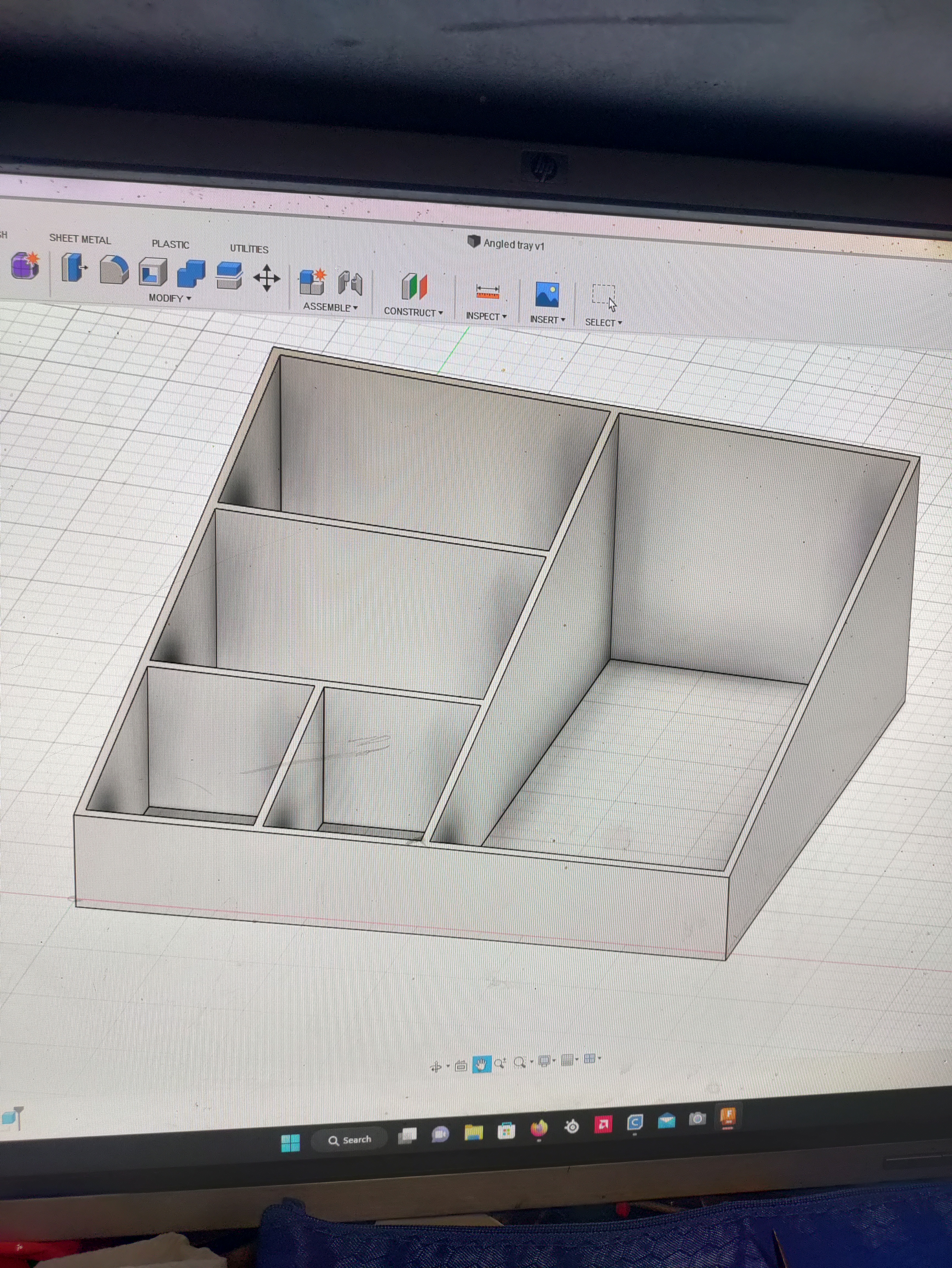The height and width of the screenshot is (1268, 952).
Task: Open Zoom Window dropdown arrow
Action: [532, 1062]
